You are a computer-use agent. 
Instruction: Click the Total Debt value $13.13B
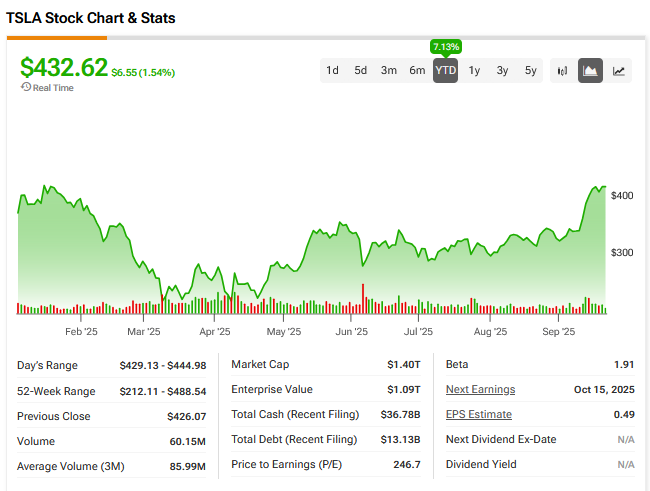pyautogui.click(x=400, y=439)
